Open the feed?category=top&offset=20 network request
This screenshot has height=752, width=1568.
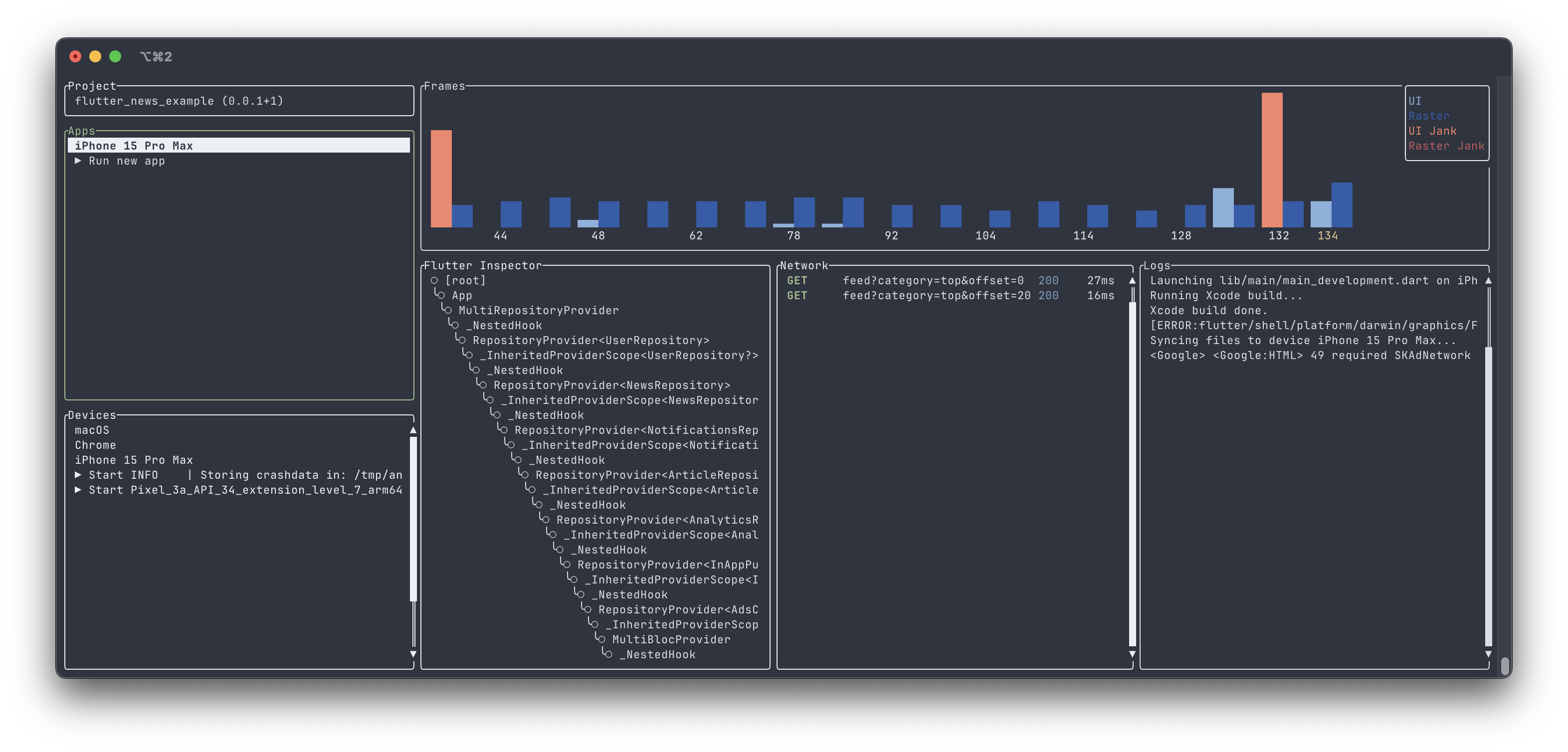(936, 296)
